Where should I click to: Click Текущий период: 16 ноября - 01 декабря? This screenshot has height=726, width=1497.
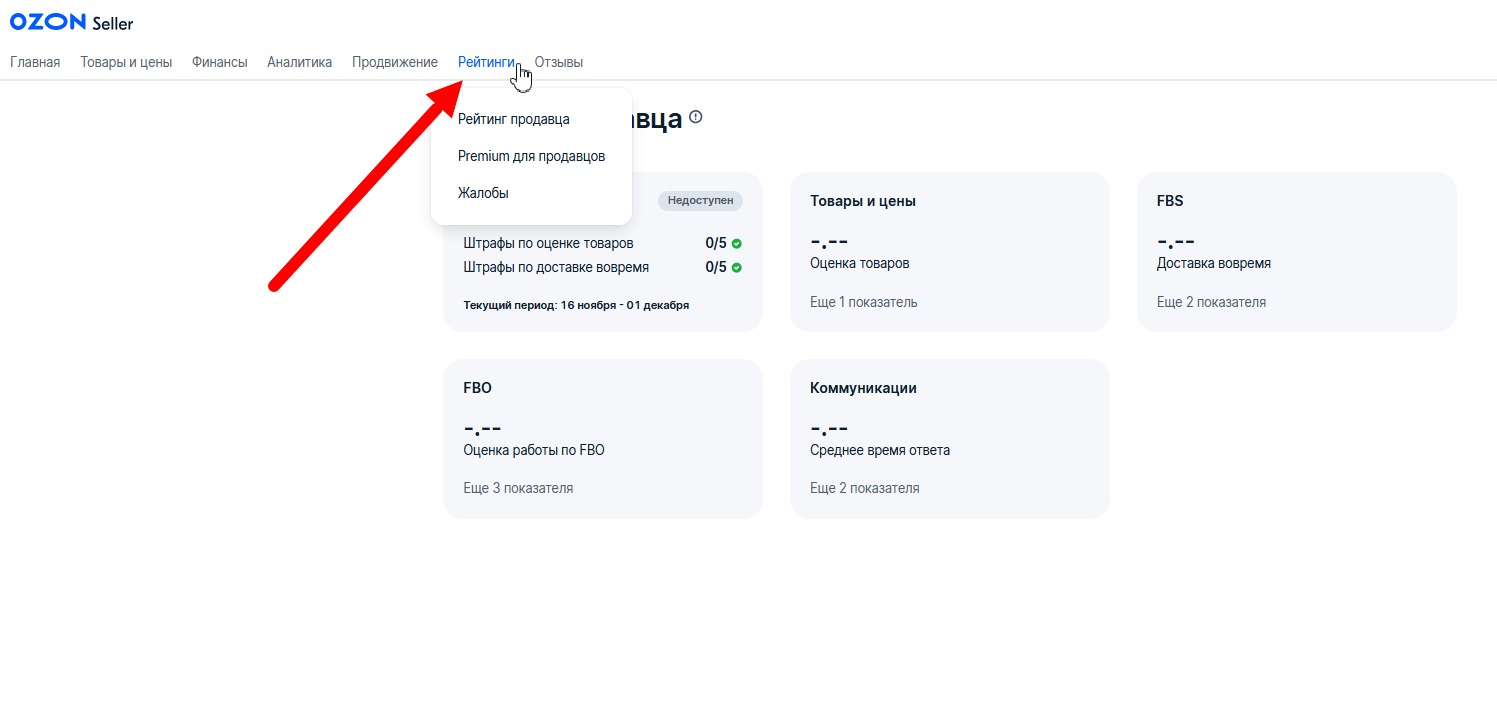point(576,305)
